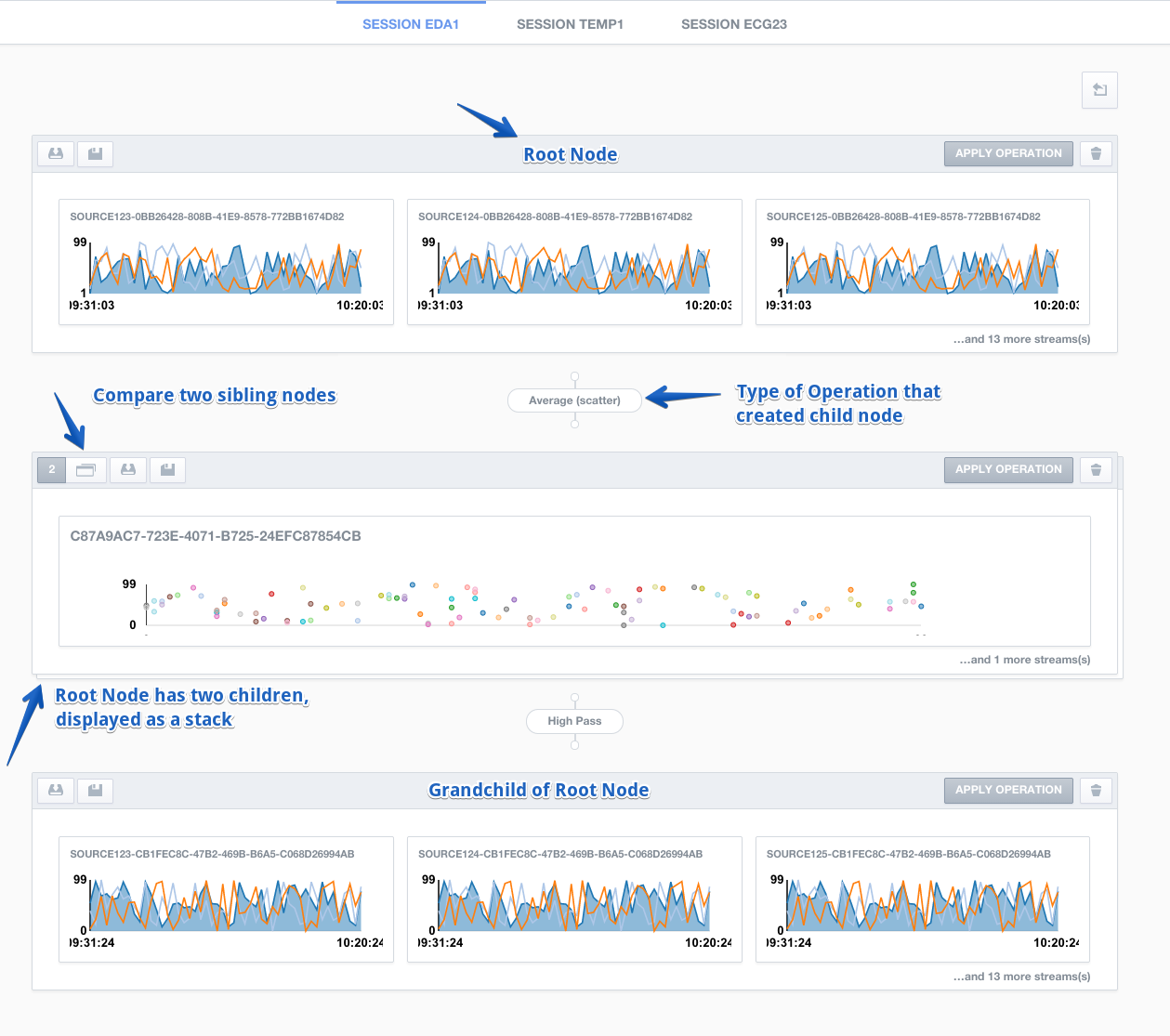Open the SOURCE124-0BB26428 stream chart
Viewport: 1170px width, 1036px height.
(574, 262)
